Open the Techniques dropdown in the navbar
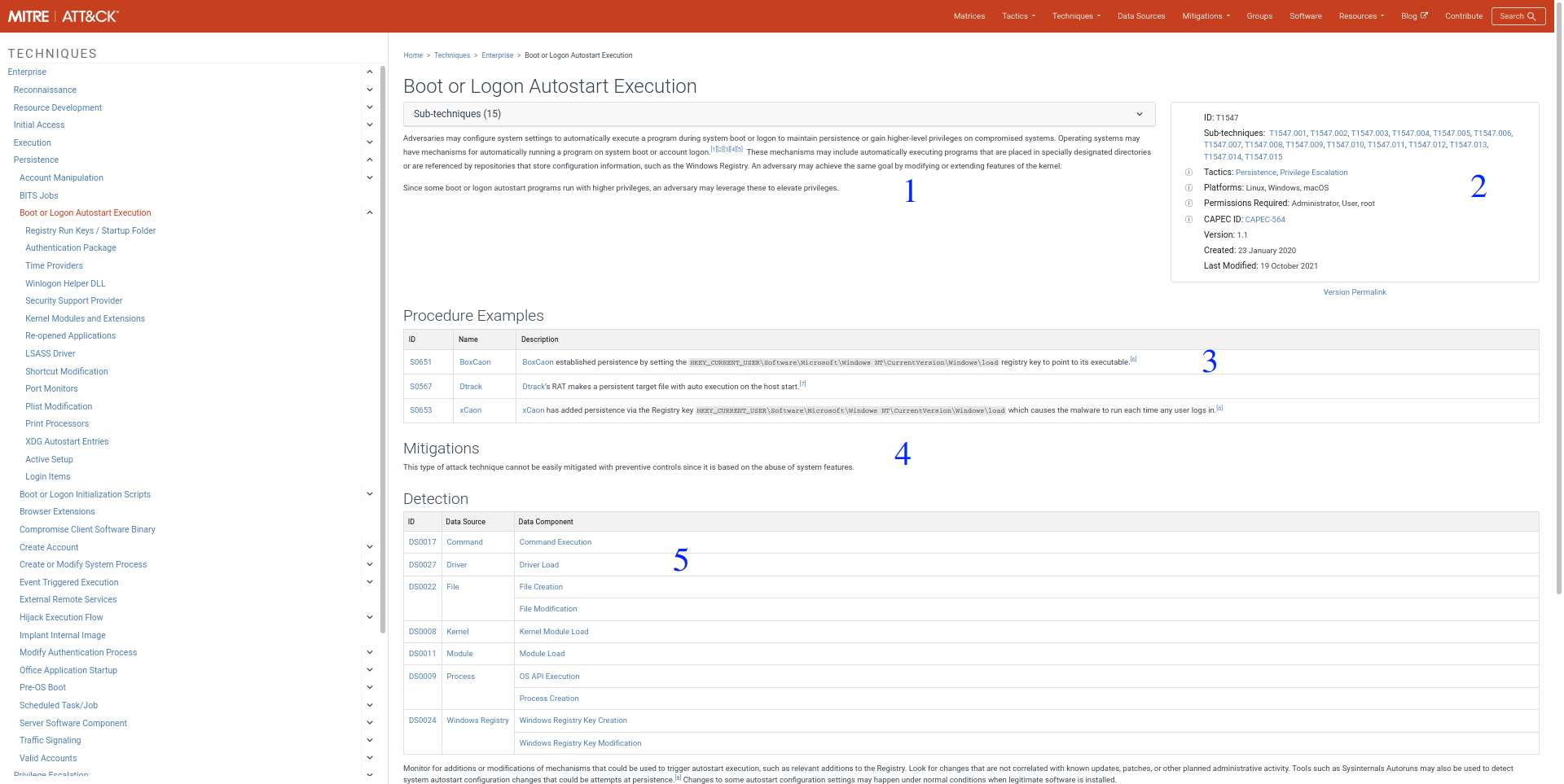This screenshot has width=1564, height=784. point(1076,16)
